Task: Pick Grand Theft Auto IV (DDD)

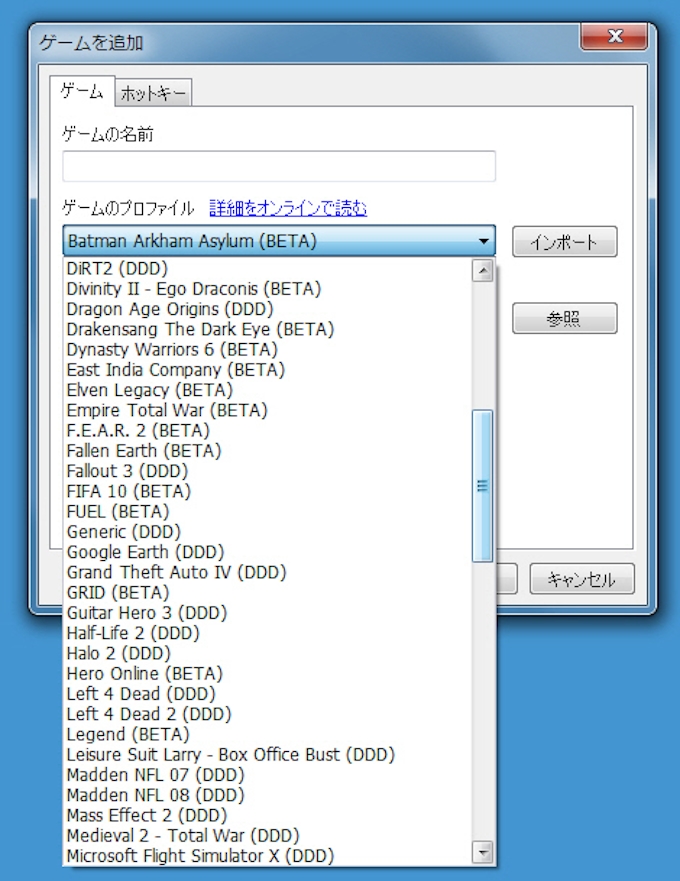Action: click(176, 572)
